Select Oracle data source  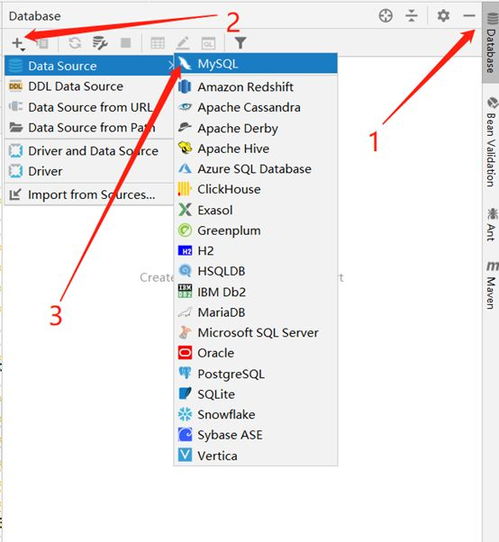click(x=256, y=353)
